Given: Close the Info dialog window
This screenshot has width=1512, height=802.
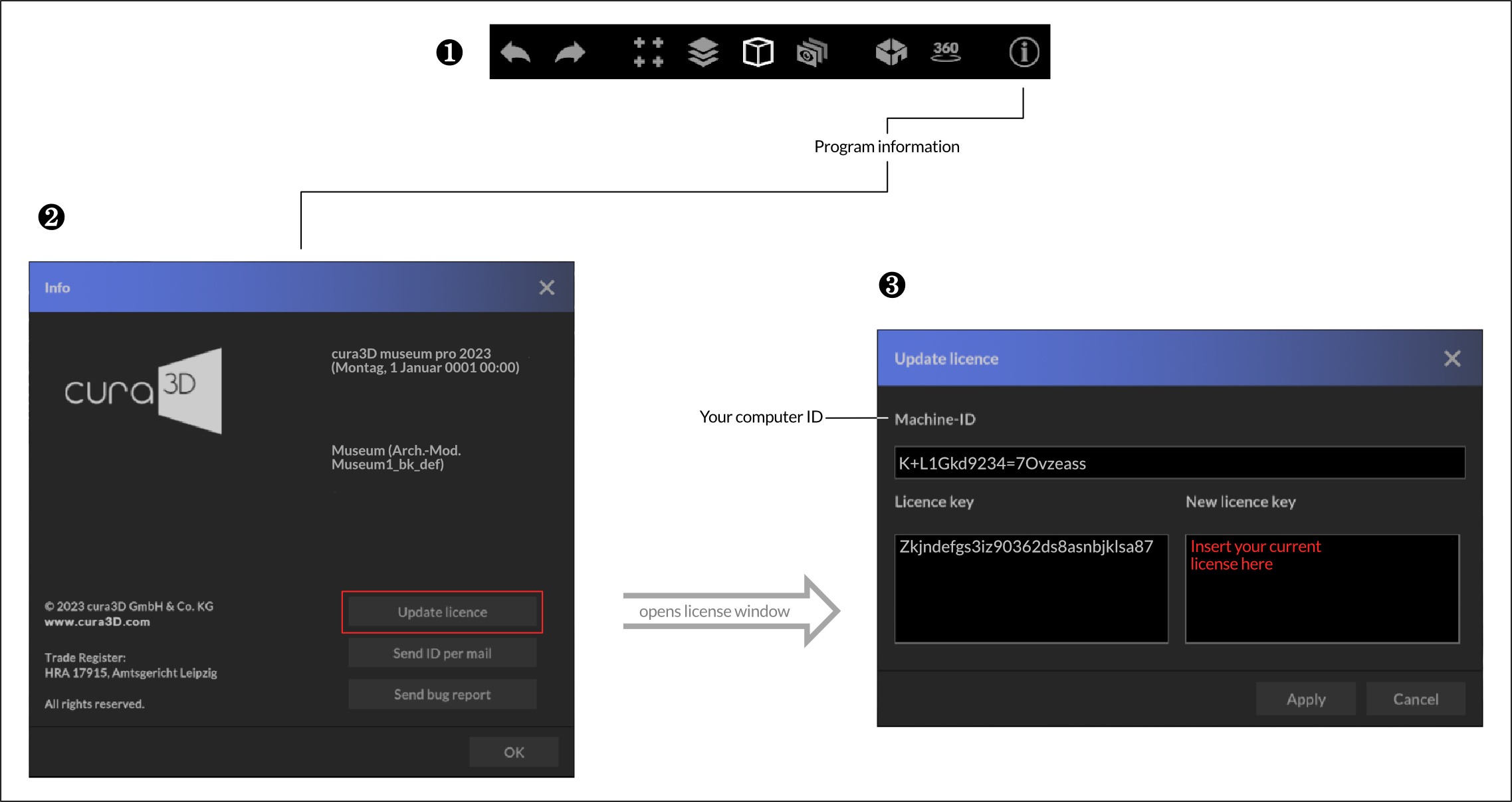Looking at the screenshot, I should (x=546, y=287).
